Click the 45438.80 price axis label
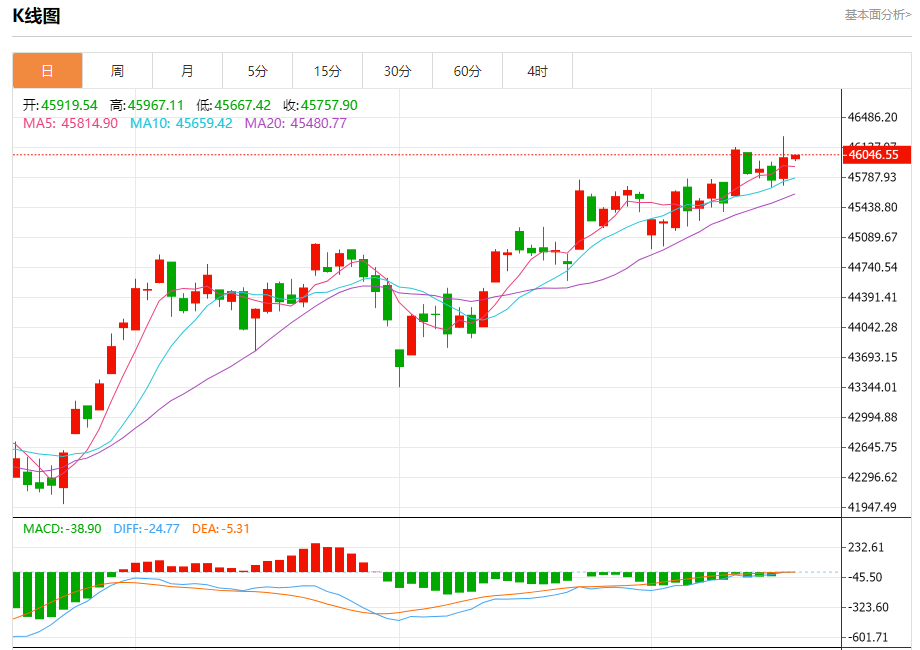This screenshot has width=920, height=650. (872, 207)
